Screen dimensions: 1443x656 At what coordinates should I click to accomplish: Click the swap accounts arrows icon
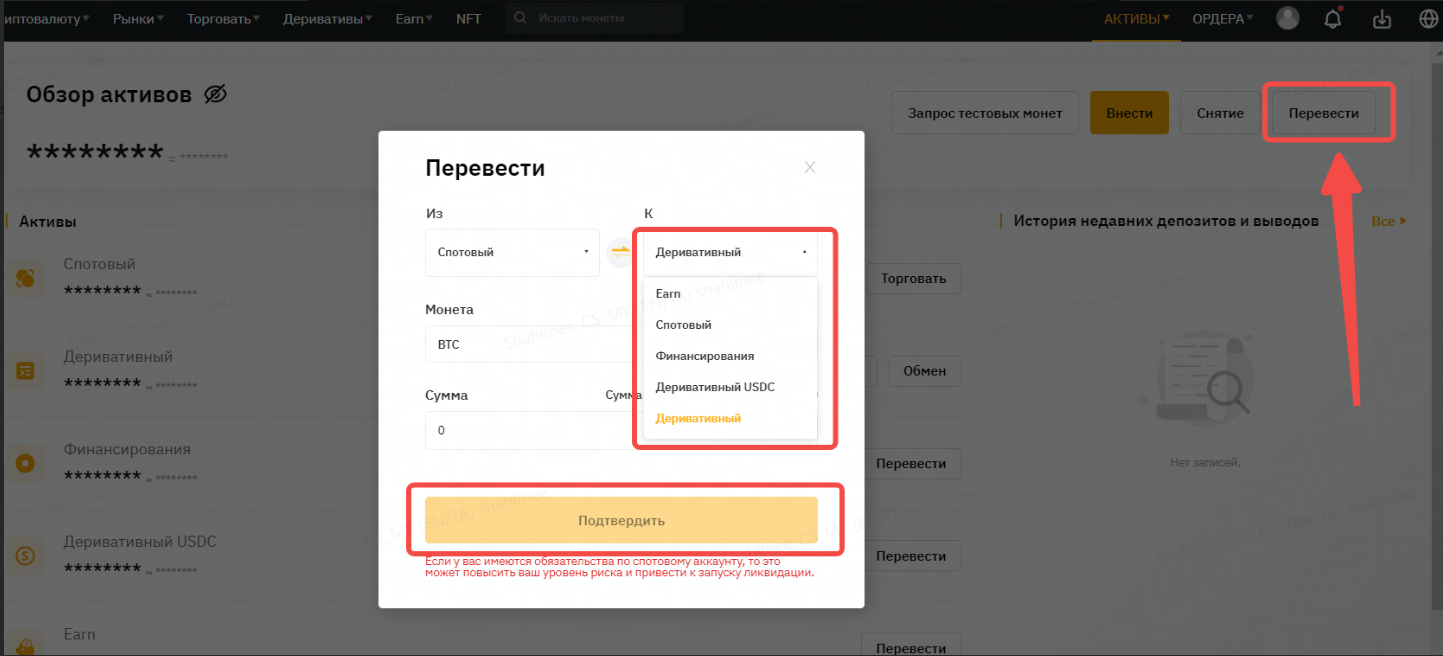[x=621, y=252]
